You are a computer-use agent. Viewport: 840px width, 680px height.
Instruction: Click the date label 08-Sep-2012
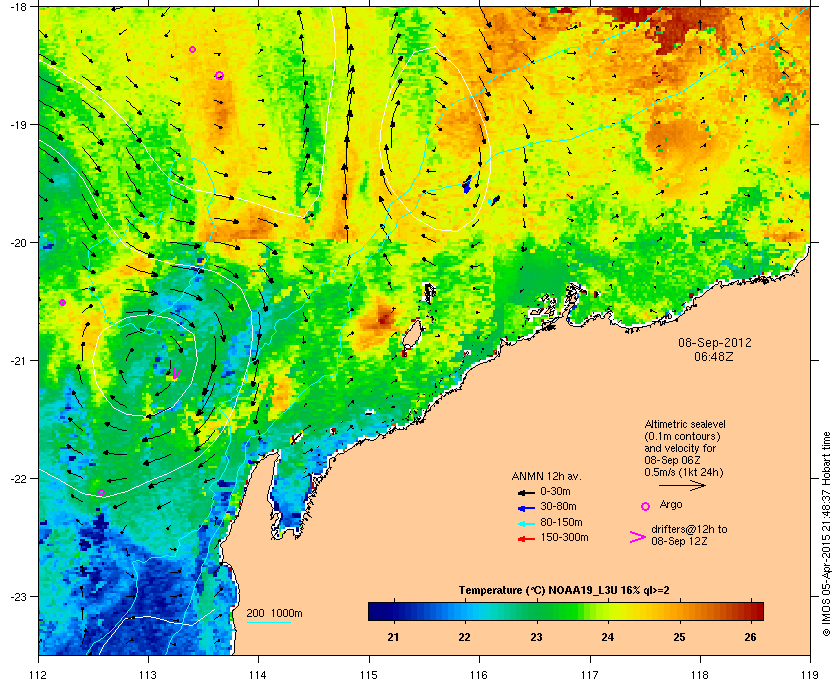(x=715, y=342)
